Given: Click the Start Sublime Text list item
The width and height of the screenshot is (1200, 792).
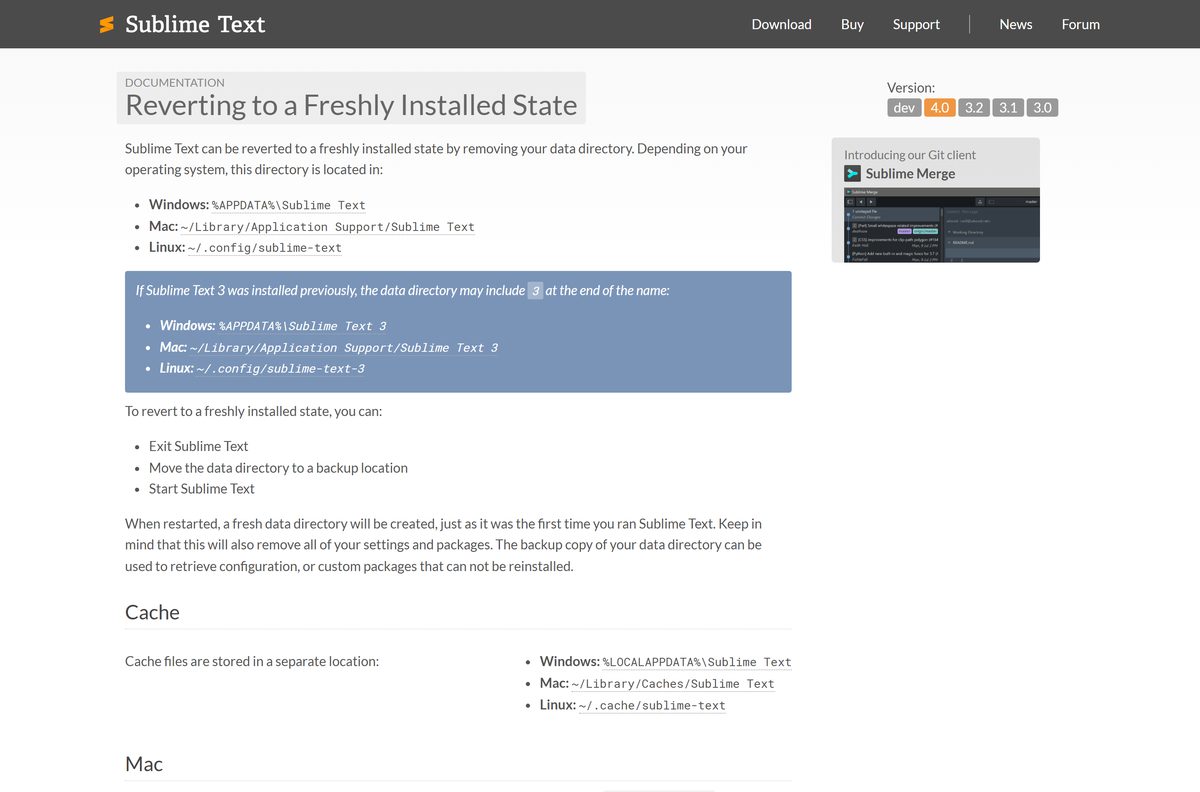Looking at the screenshot, I should [x=202, y=488].
